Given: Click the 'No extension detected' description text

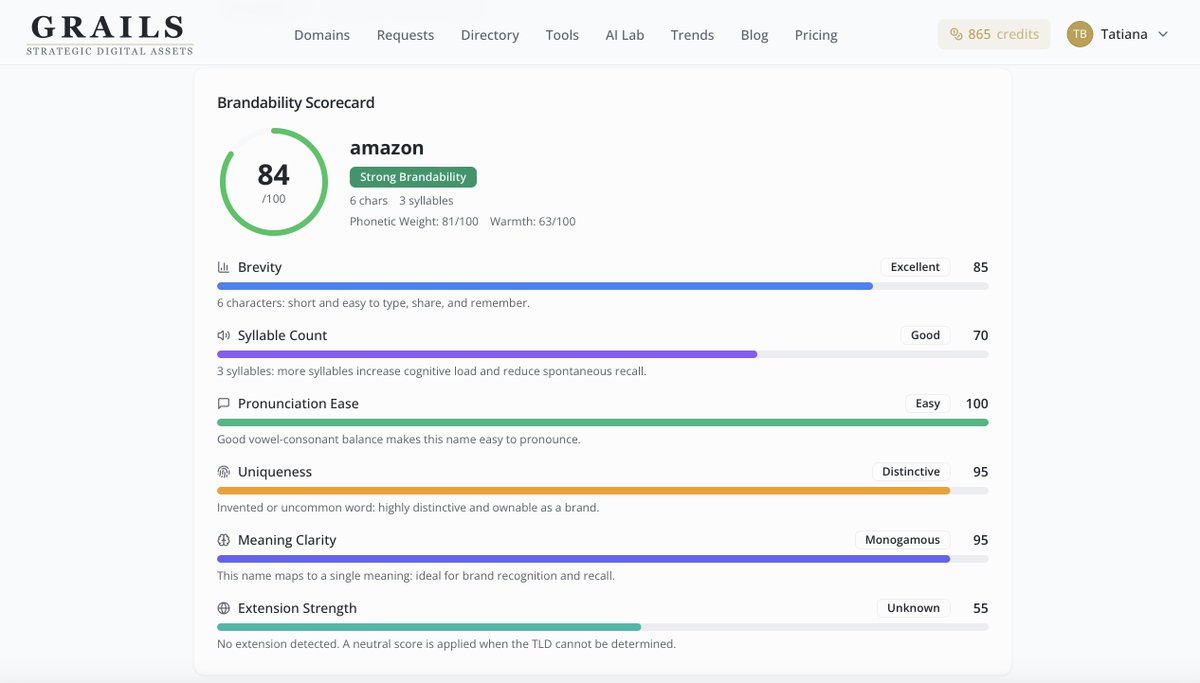Looking at the screenshot, I should [x=446, y=644].
